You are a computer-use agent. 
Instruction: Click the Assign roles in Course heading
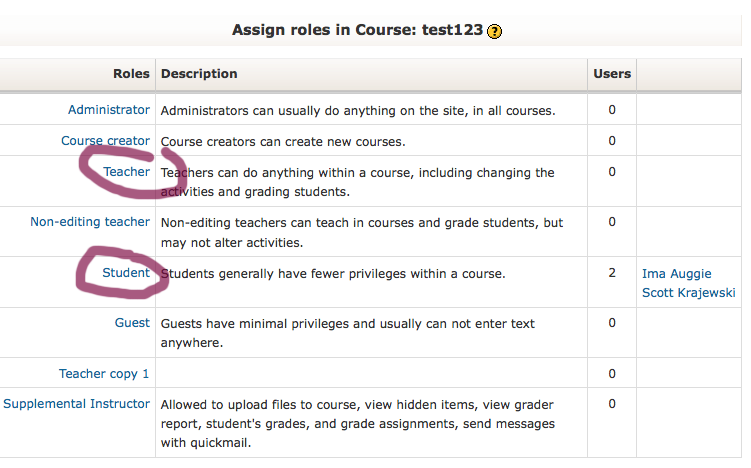tap(357, 30)
